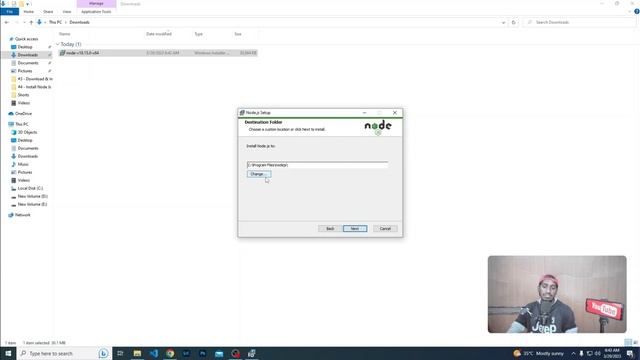
Task: Refresh the Downloads folder view
Action: click(513, 22)
